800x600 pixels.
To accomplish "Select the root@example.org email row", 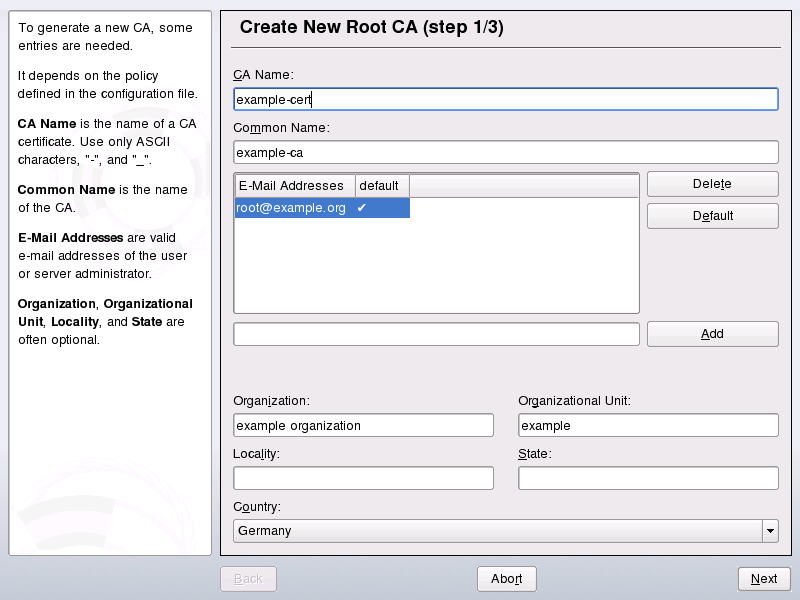I will [292, 208].
